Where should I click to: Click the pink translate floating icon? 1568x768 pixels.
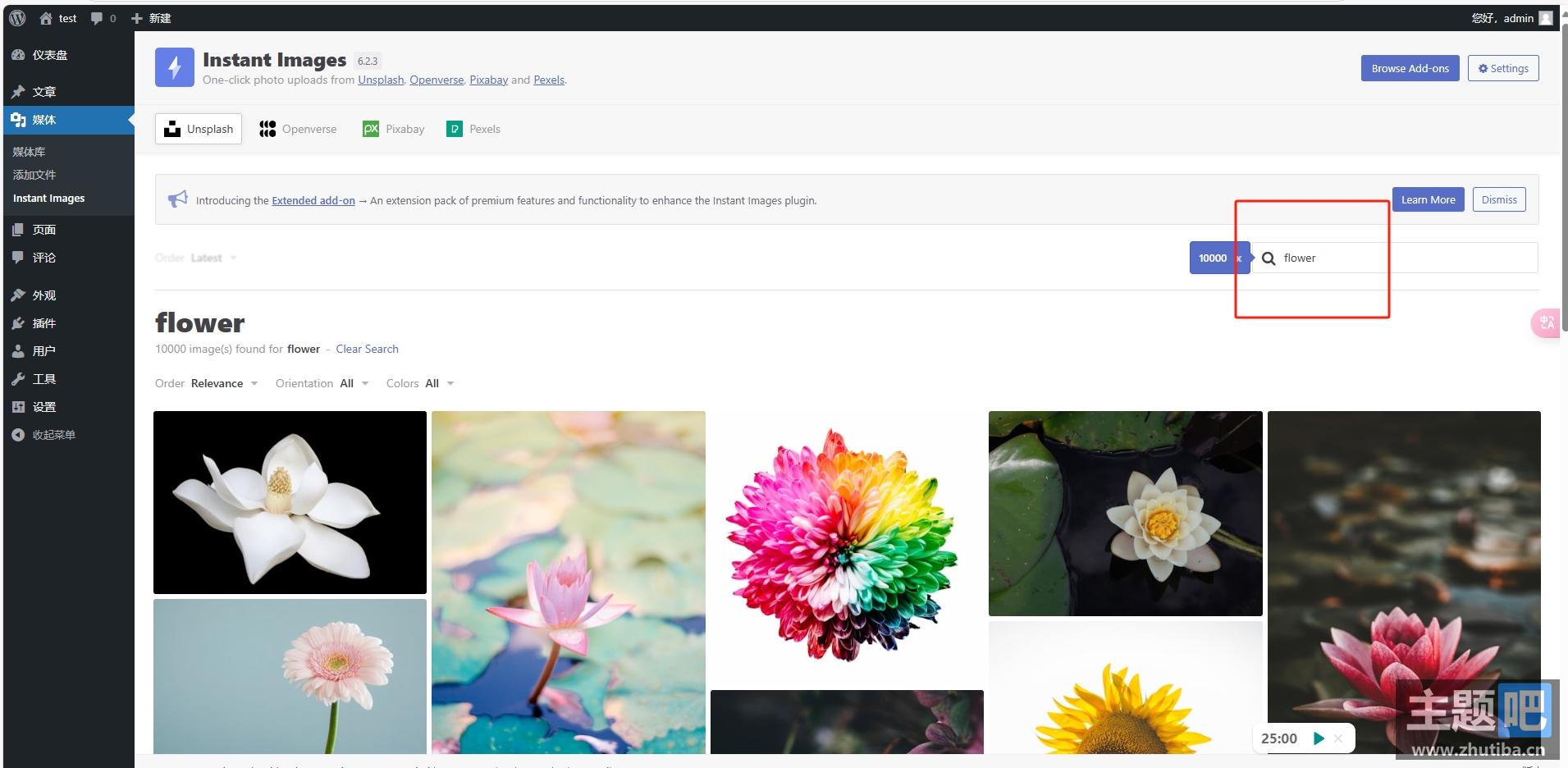1546,322
